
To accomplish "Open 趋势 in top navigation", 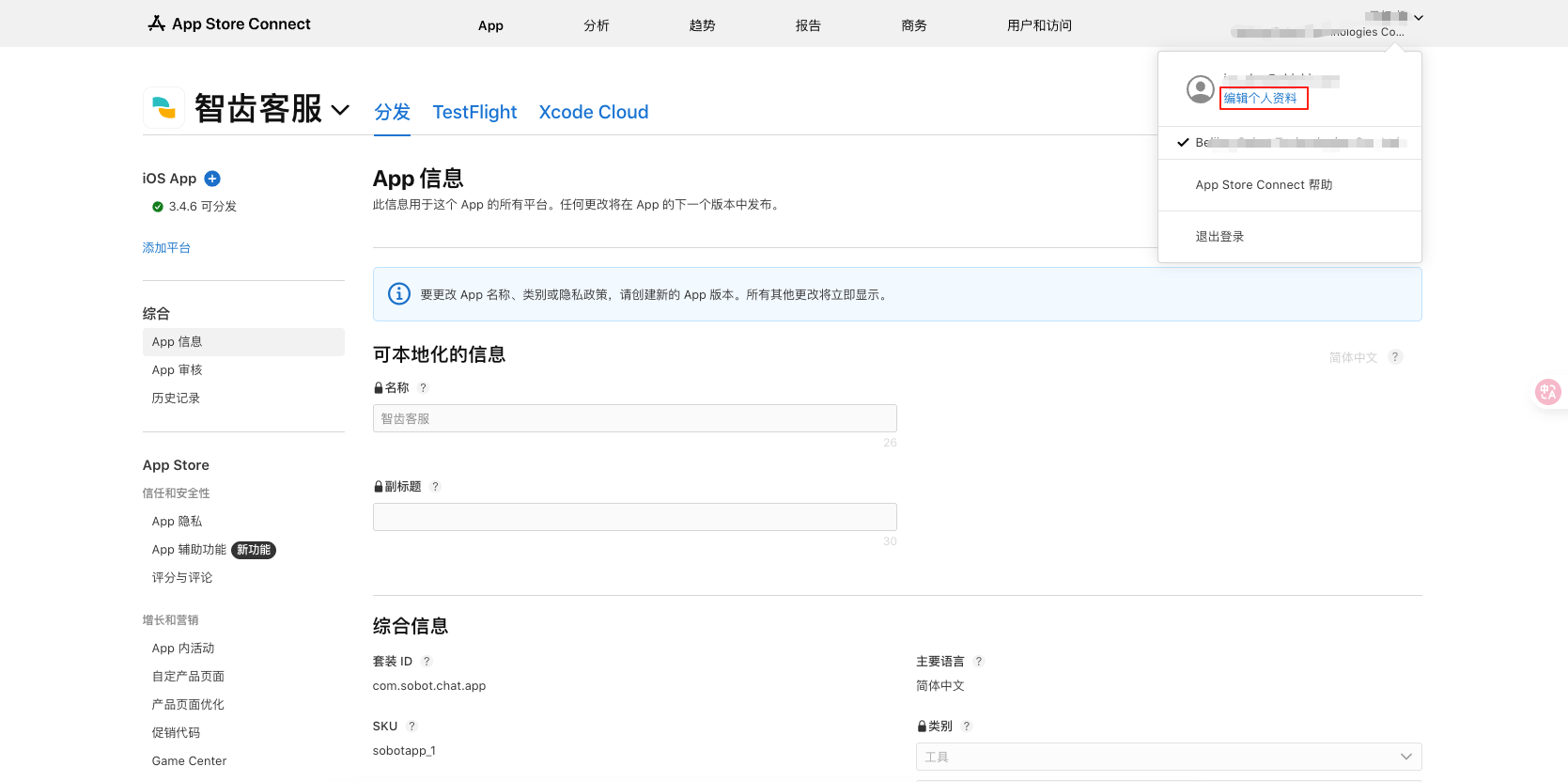I will tap(703, 25).
